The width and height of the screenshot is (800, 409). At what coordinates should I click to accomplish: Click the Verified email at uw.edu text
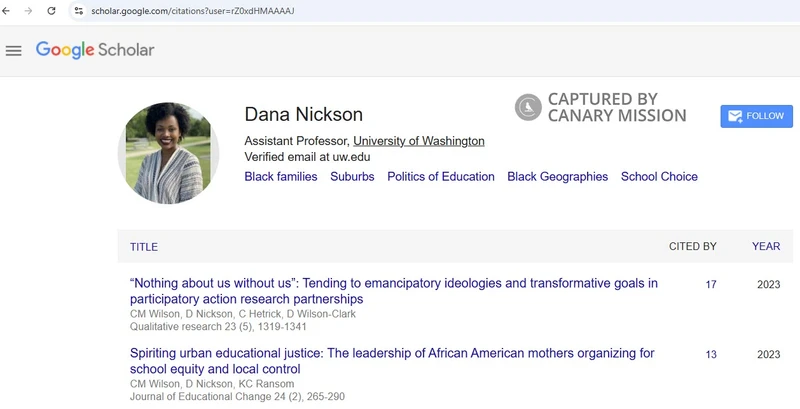point(307,157)
